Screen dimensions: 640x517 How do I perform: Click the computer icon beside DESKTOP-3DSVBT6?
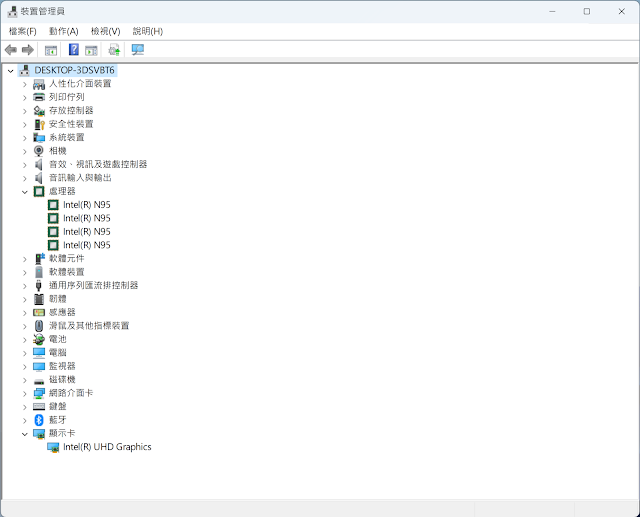point(24,71)
